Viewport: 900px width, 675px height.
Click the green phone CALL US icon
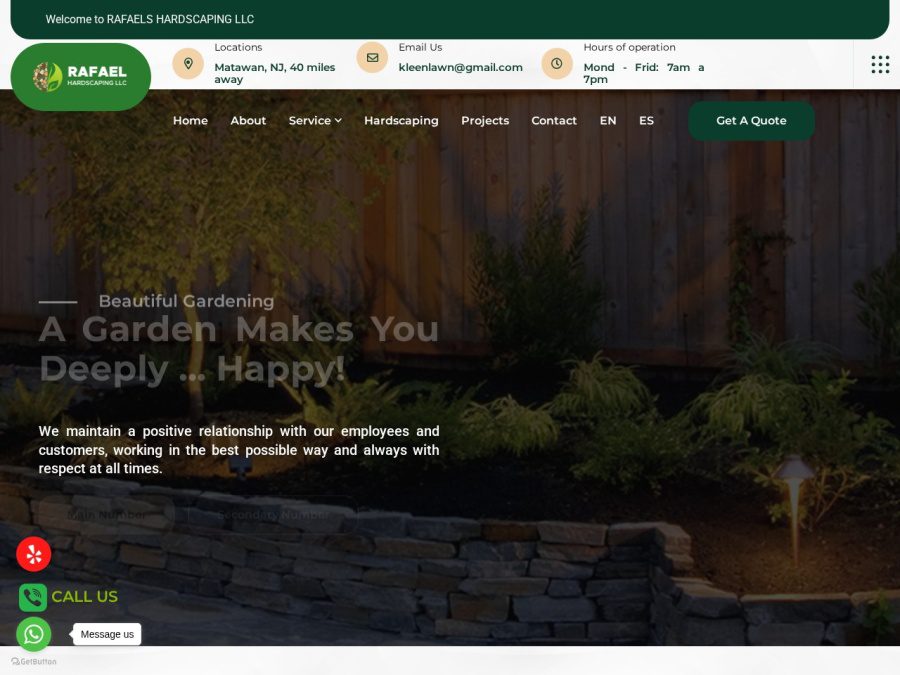(33, 596)
